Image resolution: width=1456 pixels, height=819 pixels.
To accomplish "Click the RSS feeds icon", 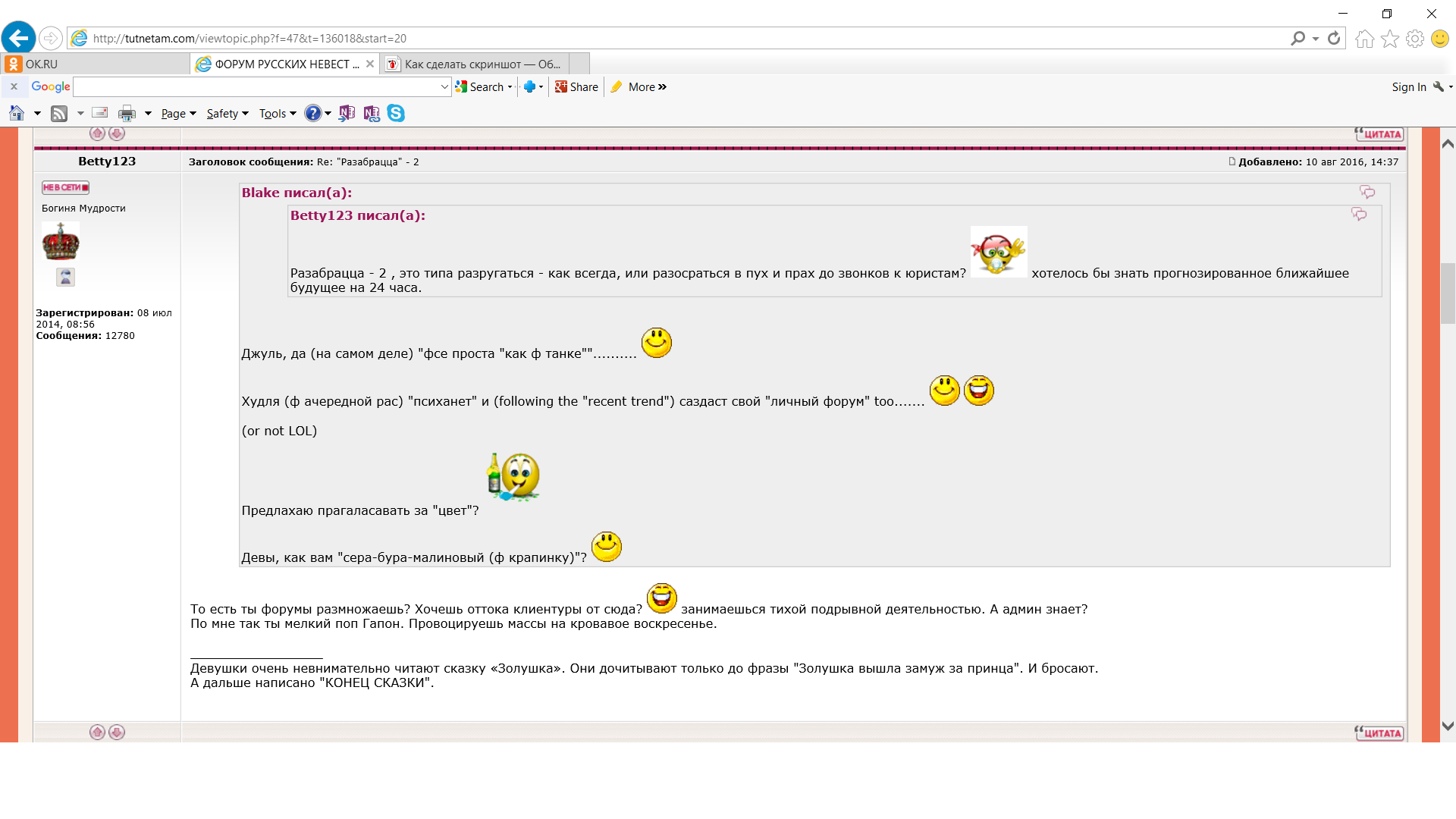I will click(x=59, y=114).
